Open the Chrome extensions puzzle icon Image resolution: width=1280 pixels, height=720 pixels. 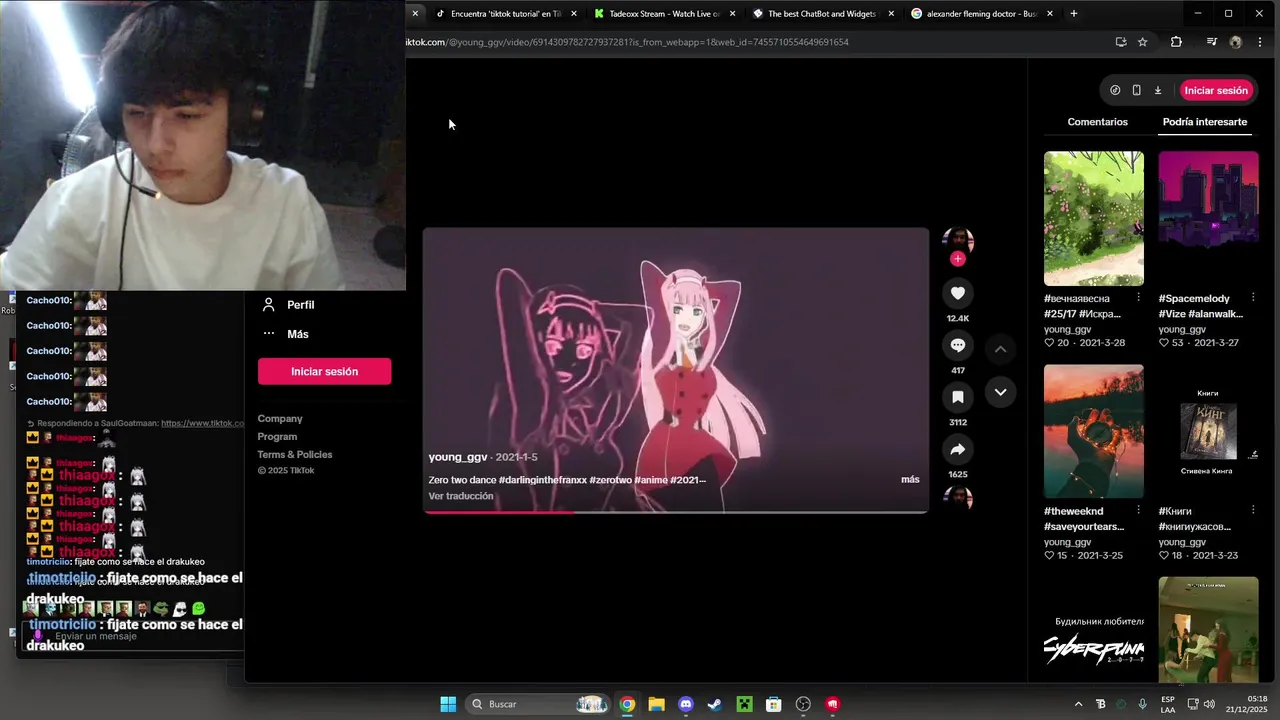(1176, 42)
